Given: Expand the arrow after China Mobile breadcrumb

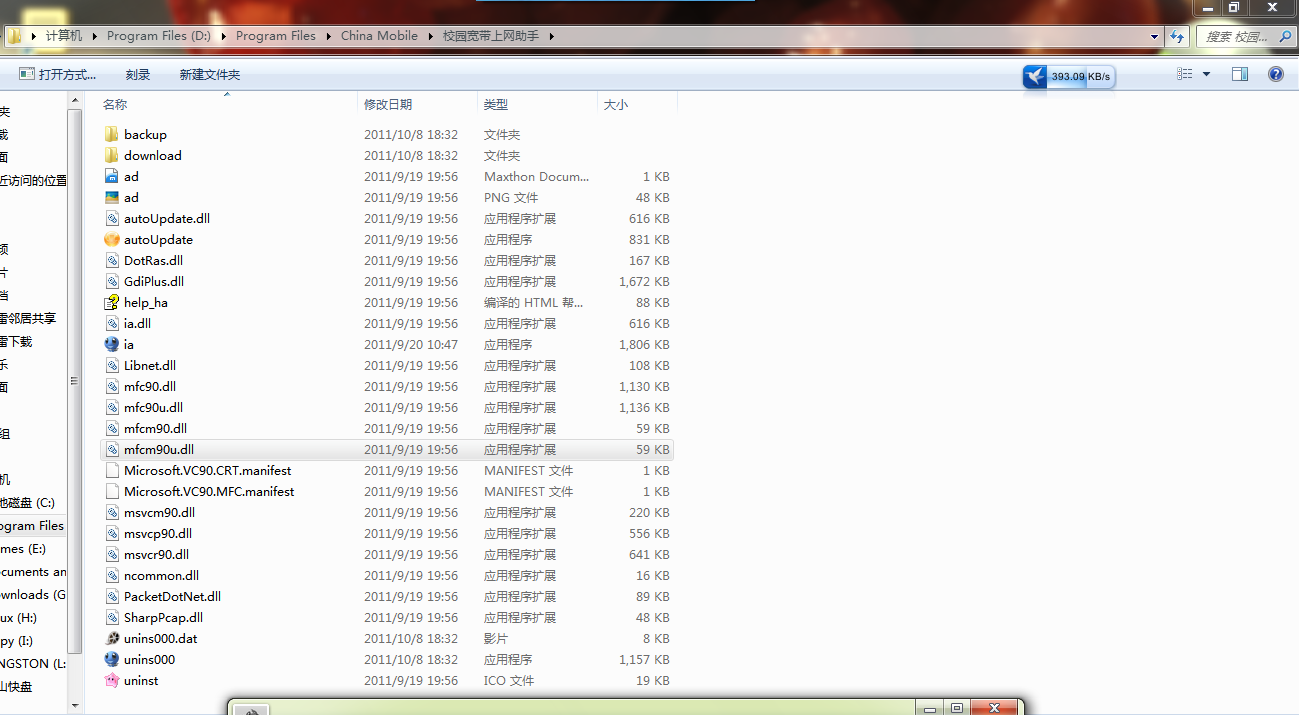Looking at the screenshot, I should point(430,36).
